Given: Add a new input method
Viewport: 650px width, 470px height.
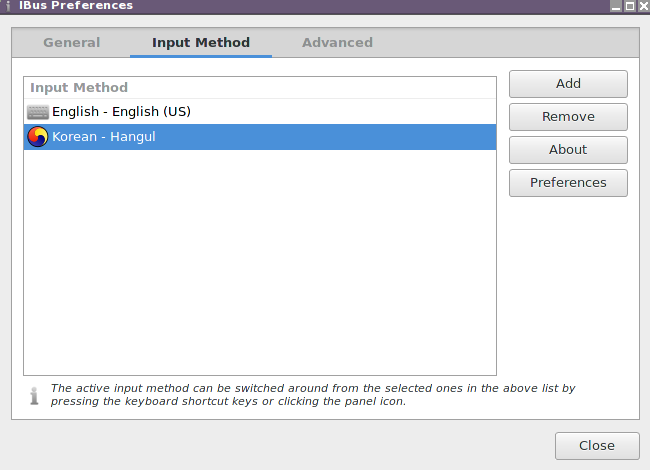Looking at the screenshot, I should pos(568,84).
